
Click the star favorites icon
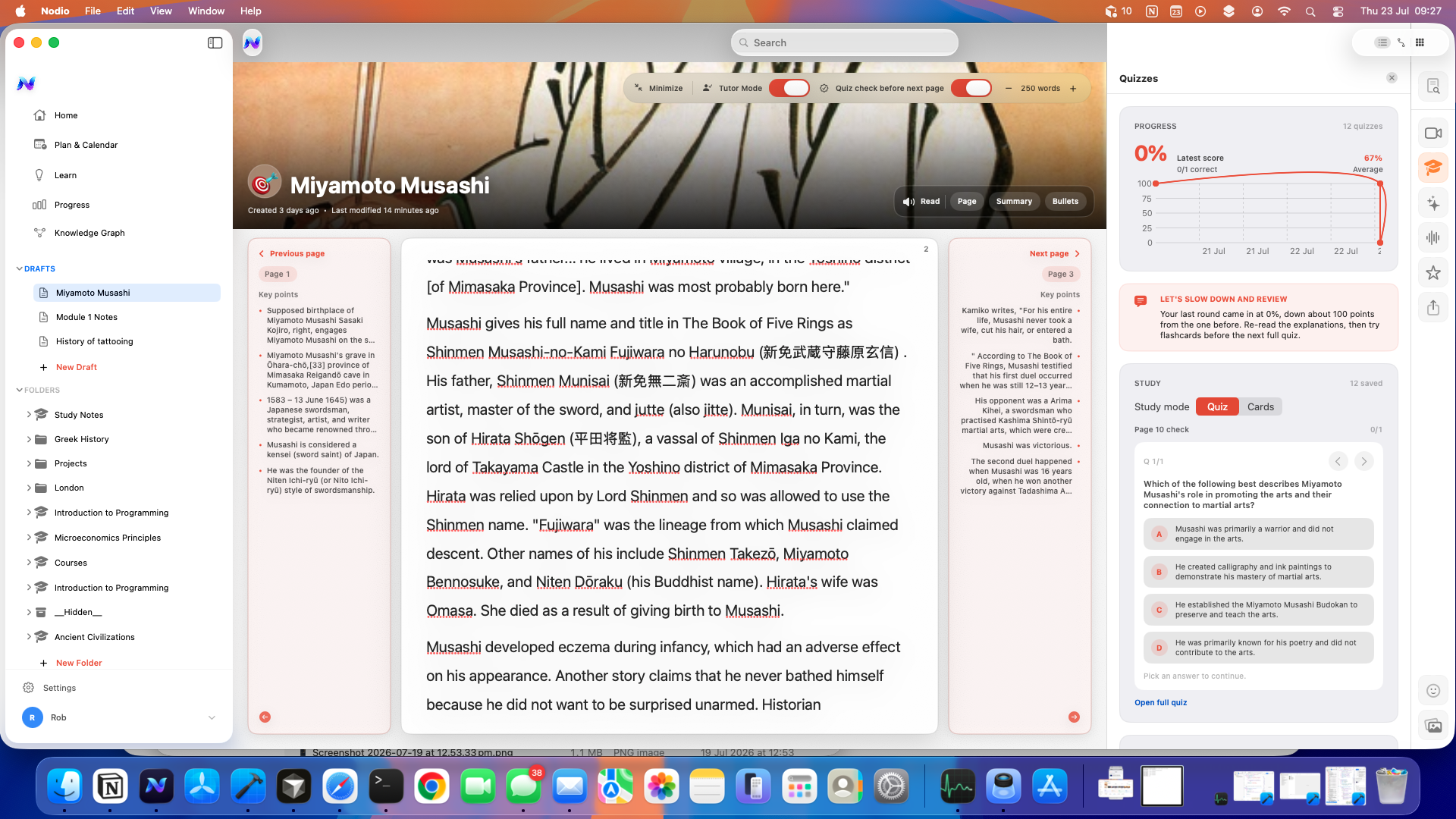1432,272
